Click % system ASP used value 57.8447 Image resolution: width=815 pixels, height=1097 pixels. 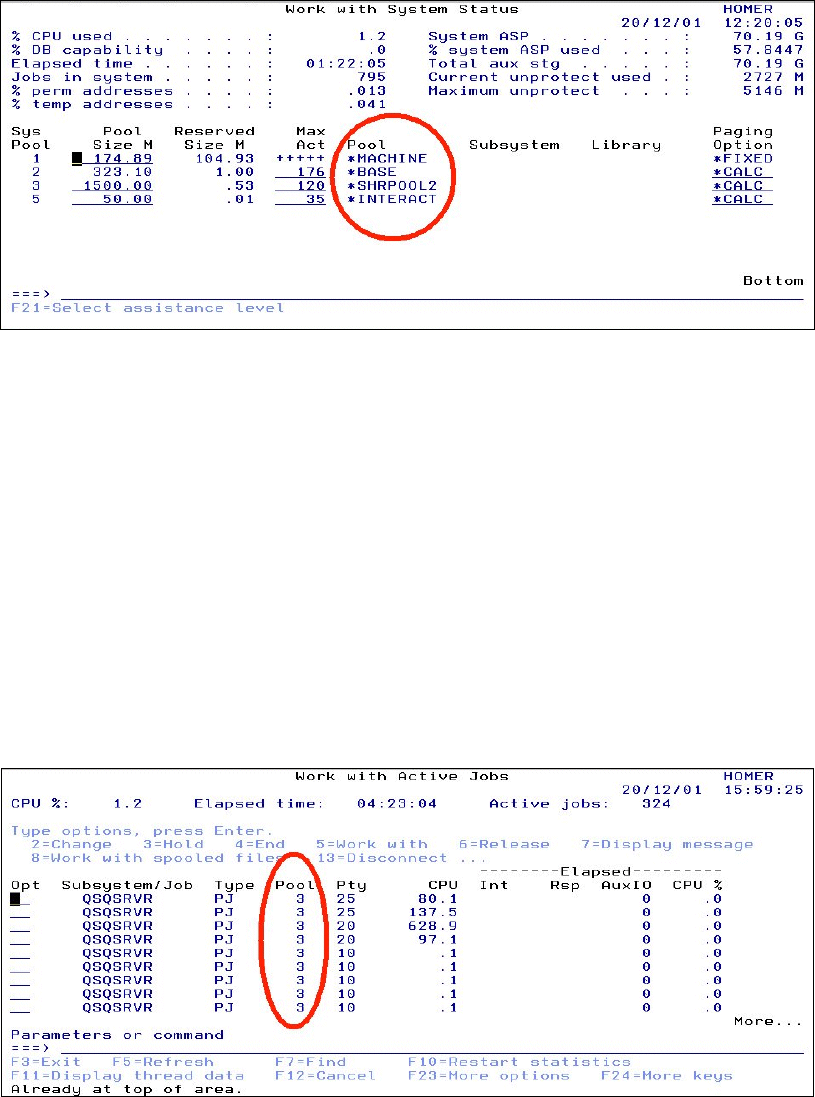(x=768, y=50)
